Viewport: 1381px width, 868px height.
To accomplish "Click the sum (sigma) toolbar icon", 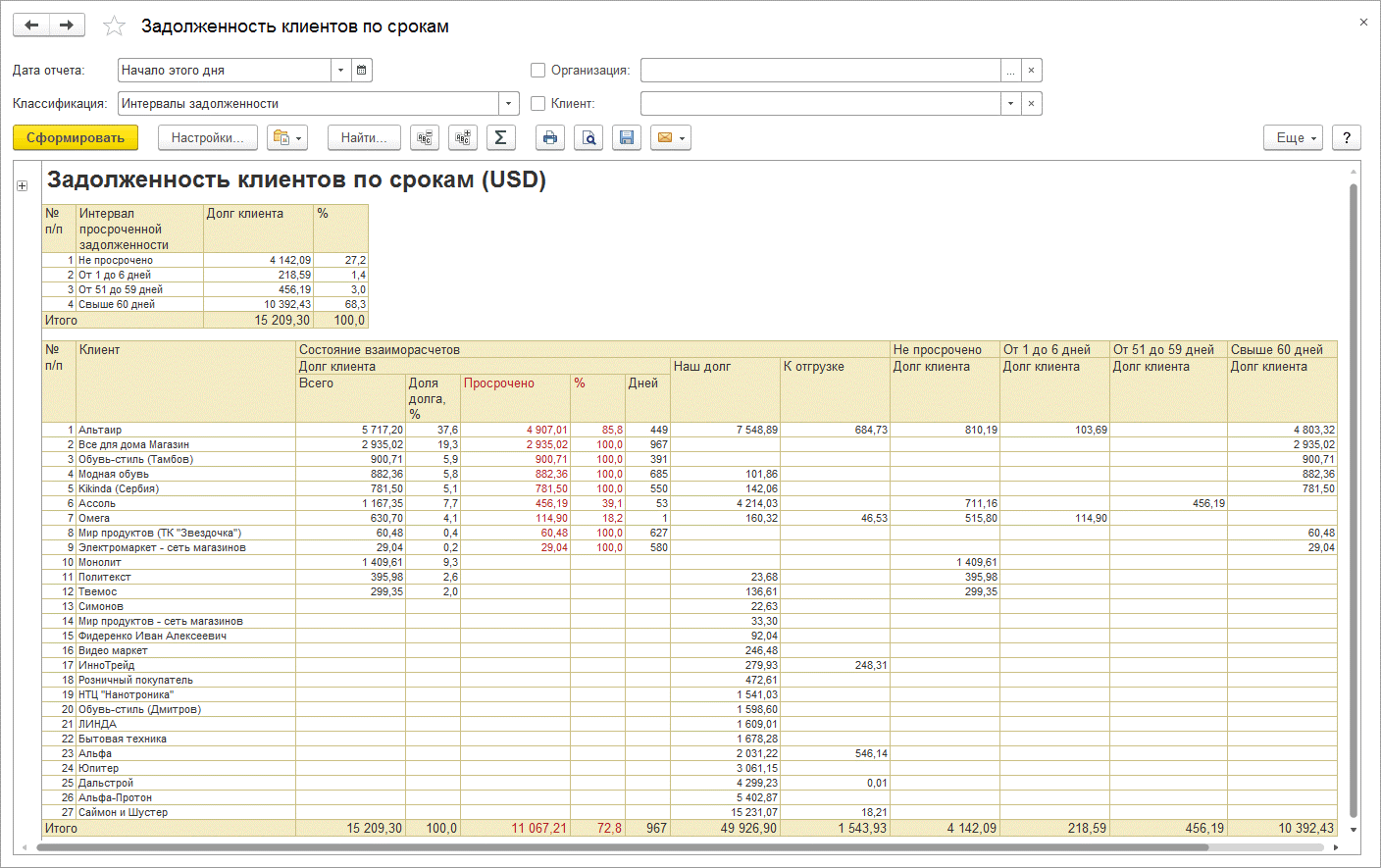I will pos(500,138).
